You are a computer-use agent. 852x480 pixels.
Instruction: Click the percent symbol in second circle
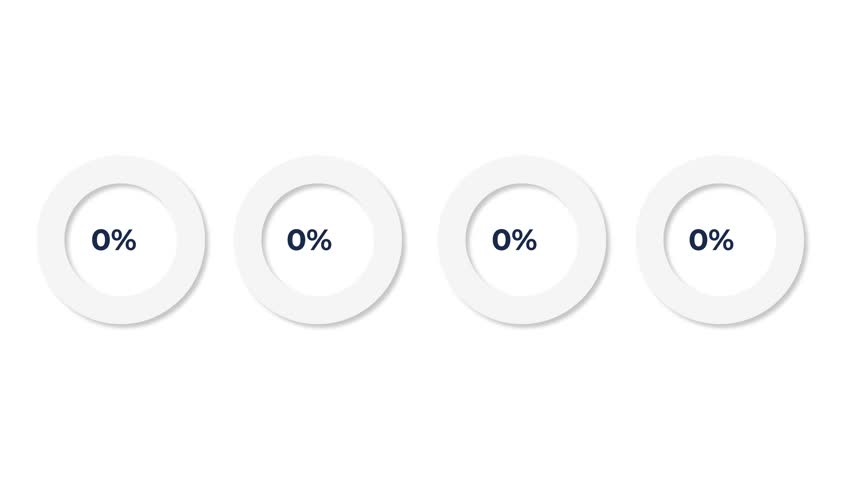[x=320, y=240]
